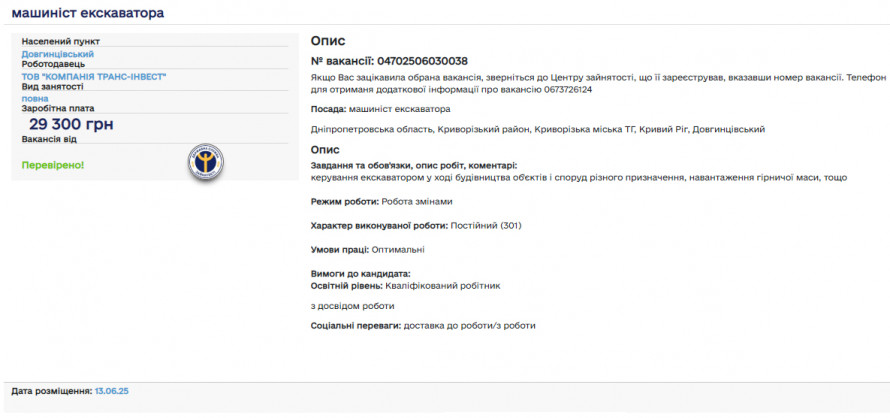
Task: Click the "Умови праці" label
Action: tap(340, 249)
